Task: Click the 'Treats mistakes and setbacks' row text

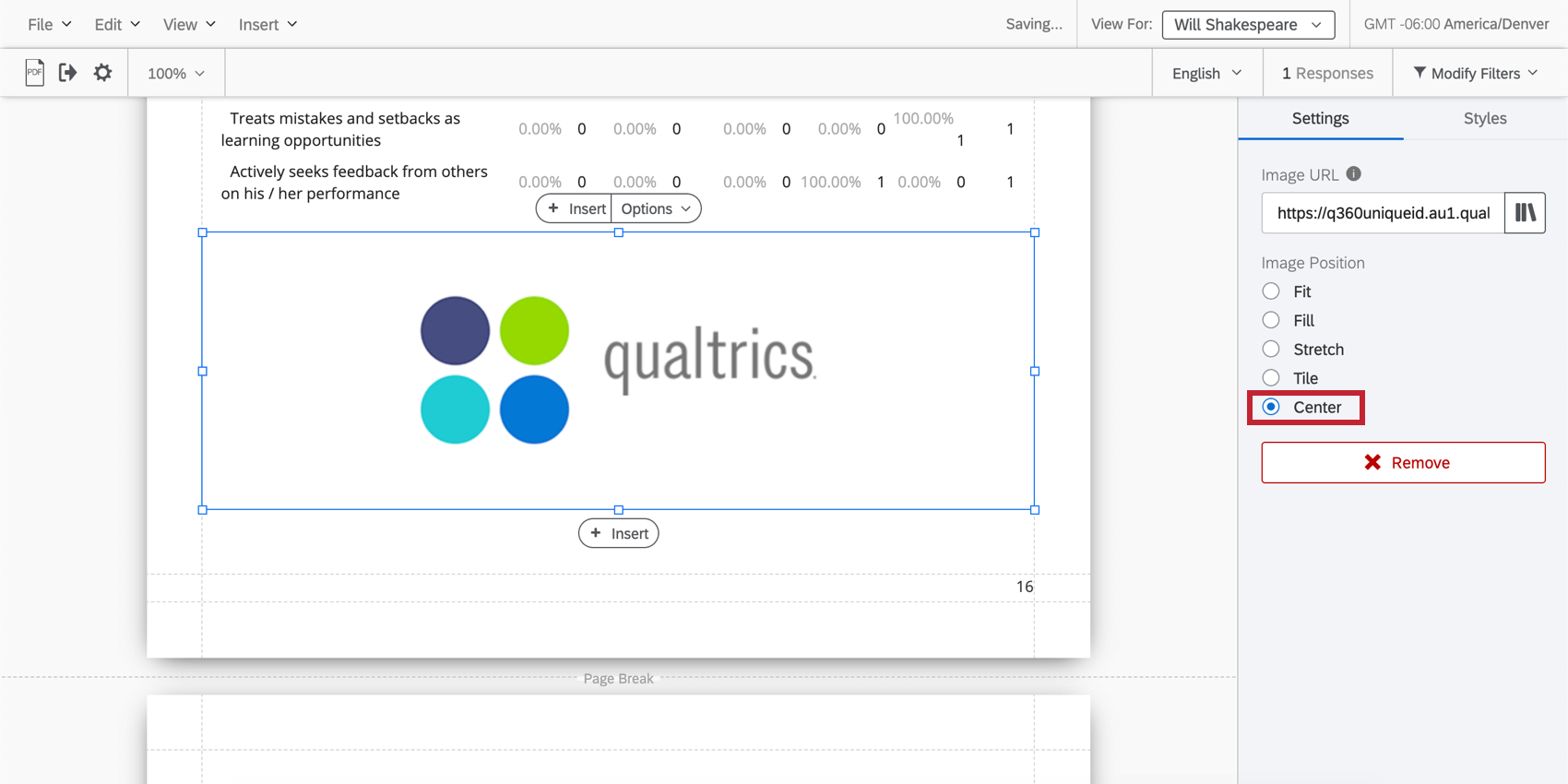Action: [340, 129]
